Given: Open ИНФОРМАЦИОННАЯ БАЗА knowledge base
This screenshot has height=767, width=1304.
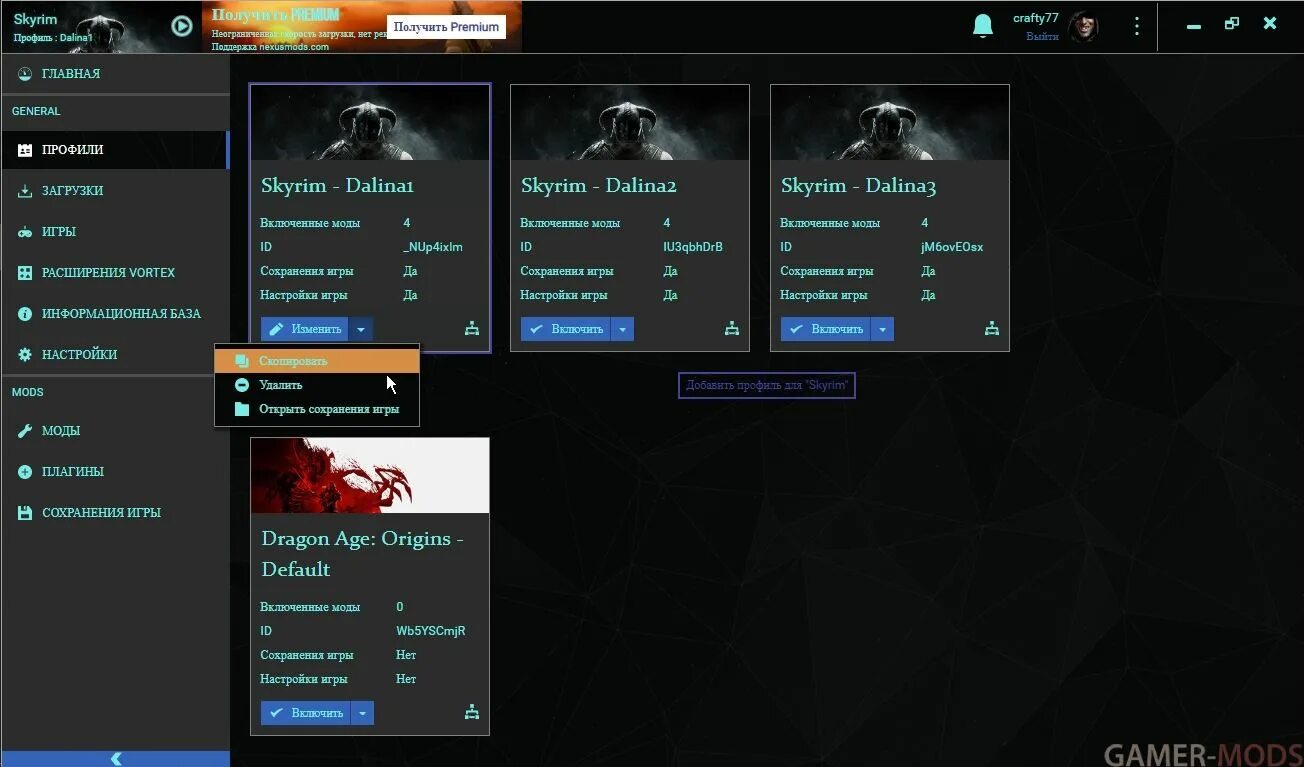Looking at the screenshot, I should pos(115,314).
